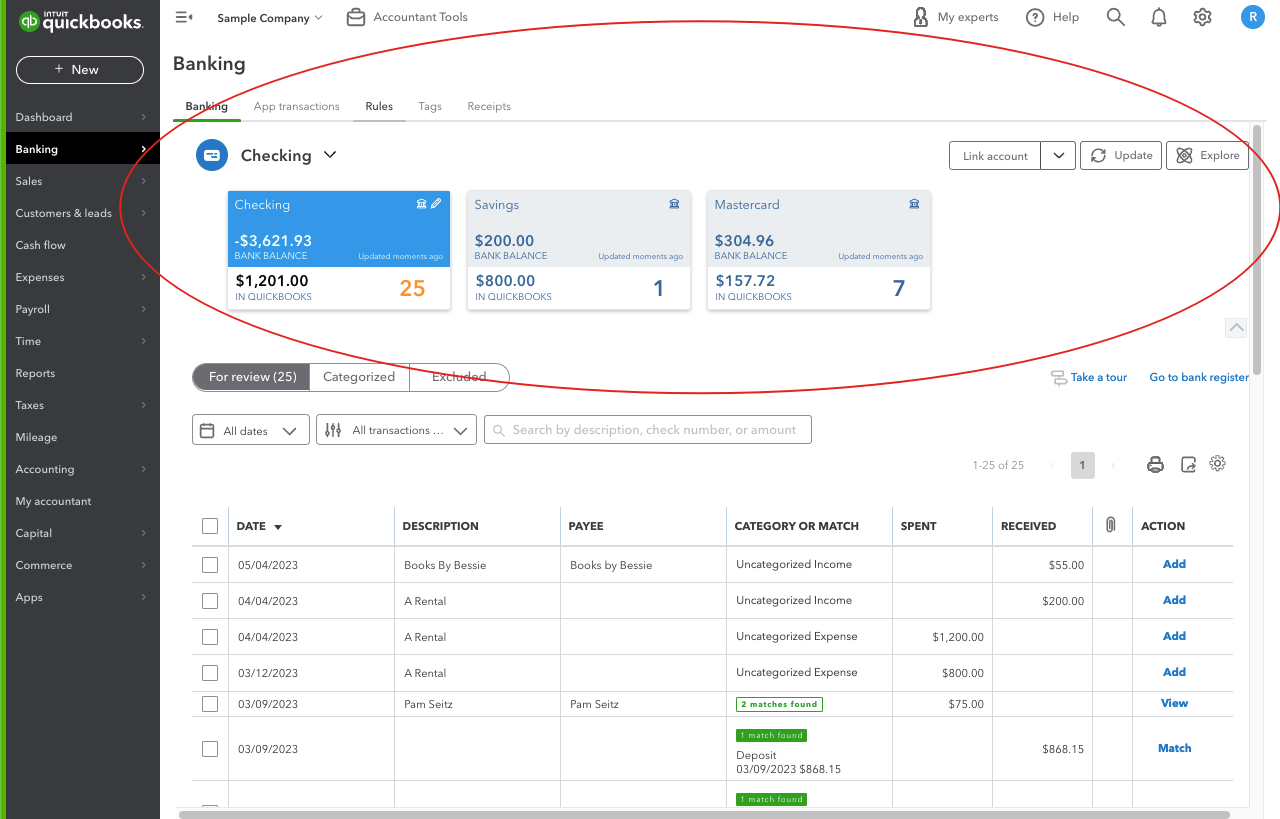Image resolution: width=1280 pixels, height=819 pixels.
Task: Click the search magnifier icon in header
Action: [1116, 17]
